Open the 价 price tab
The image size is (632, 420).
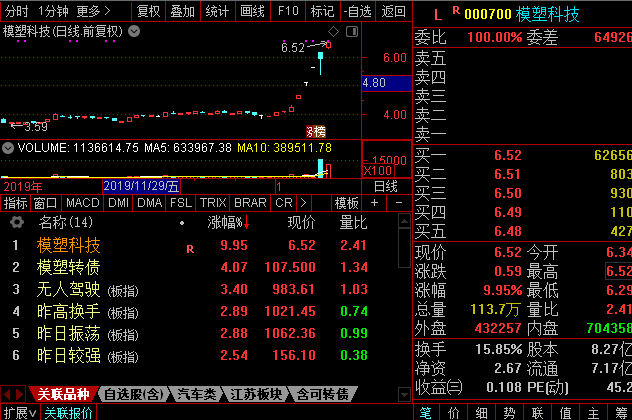point(453,413)
